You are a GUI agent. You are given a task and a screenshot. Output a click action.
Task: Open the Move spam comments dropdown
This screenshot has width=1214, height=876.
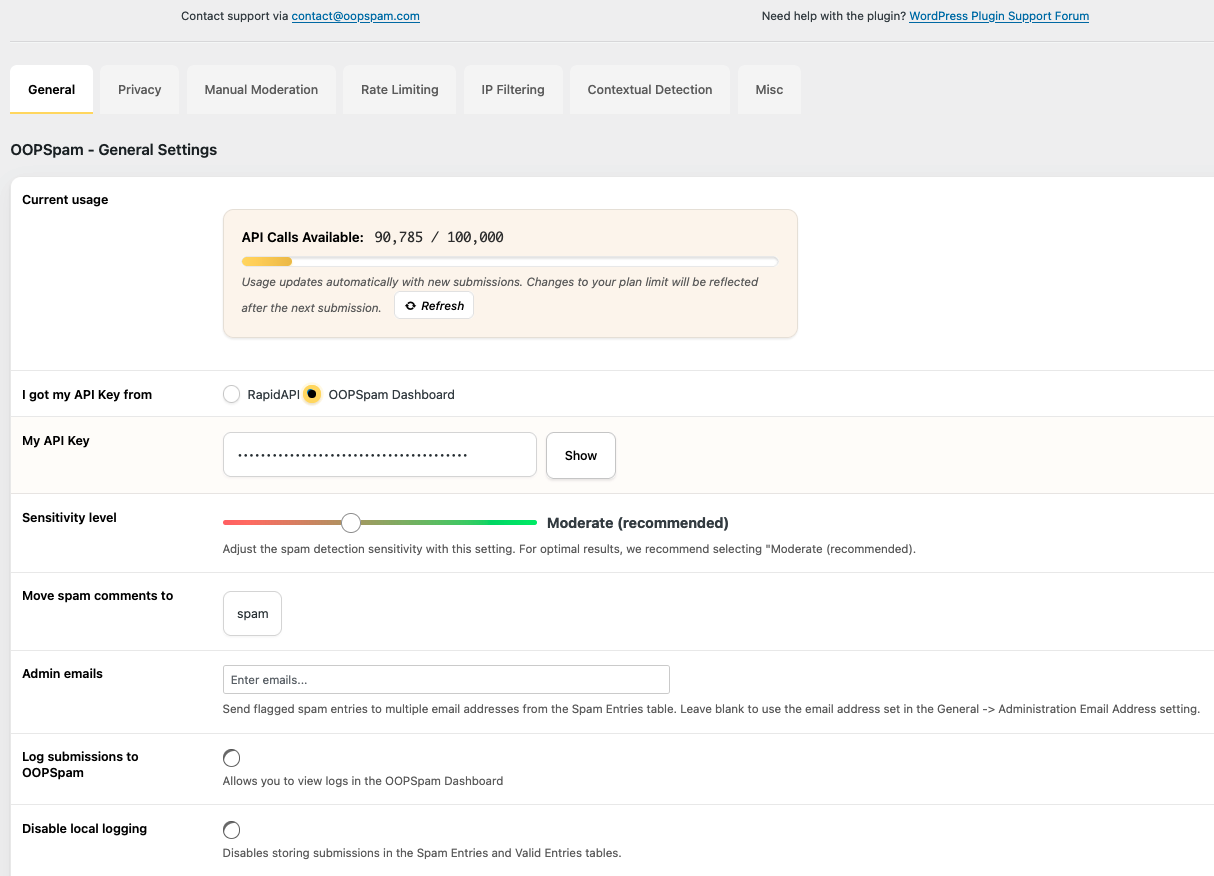252,614
